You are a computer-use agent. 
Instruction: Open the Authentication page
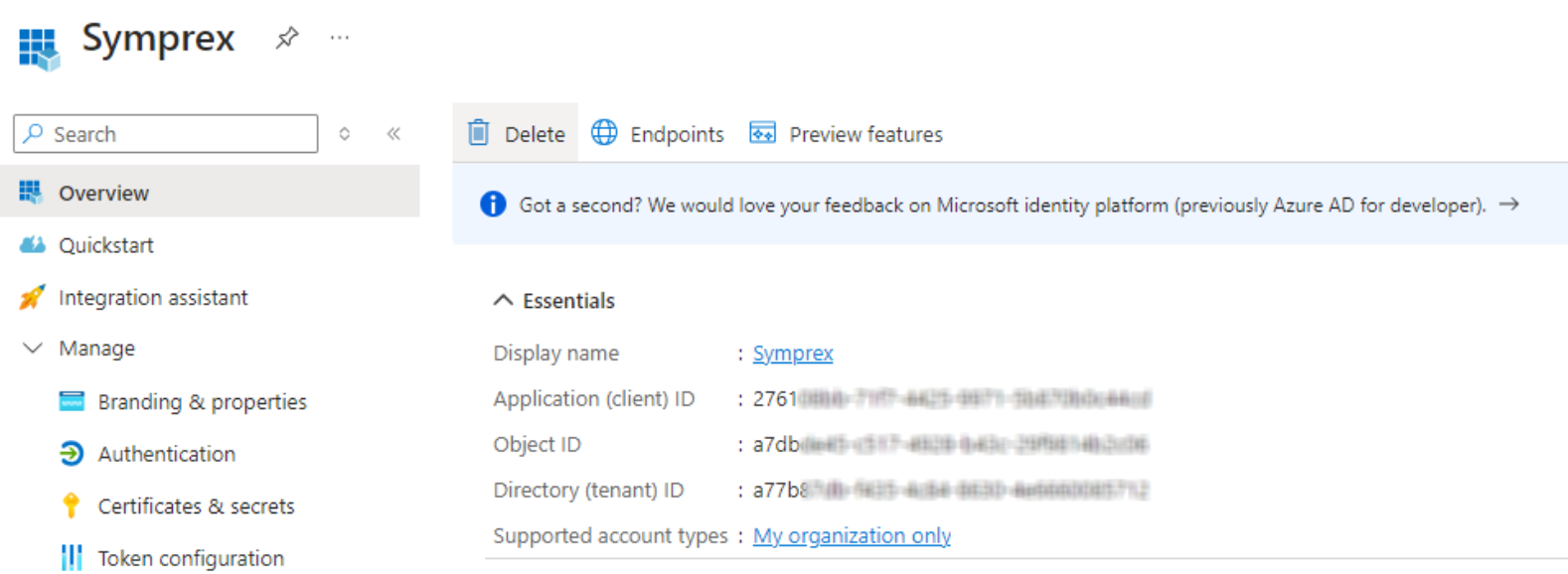click(x=167, y=454)
